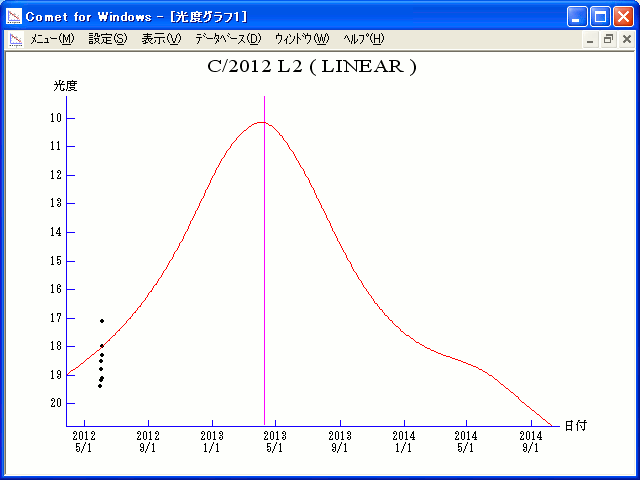Click the 2012 9/1 date label
The height and width of the screenshot is (480, 640).
point(148,442)
